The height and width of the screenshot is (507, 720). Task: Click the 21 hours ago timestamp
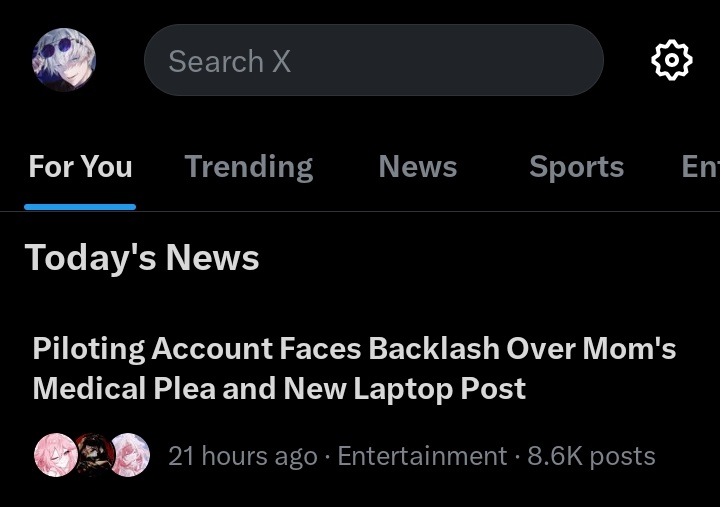click(x=243, y=457)
